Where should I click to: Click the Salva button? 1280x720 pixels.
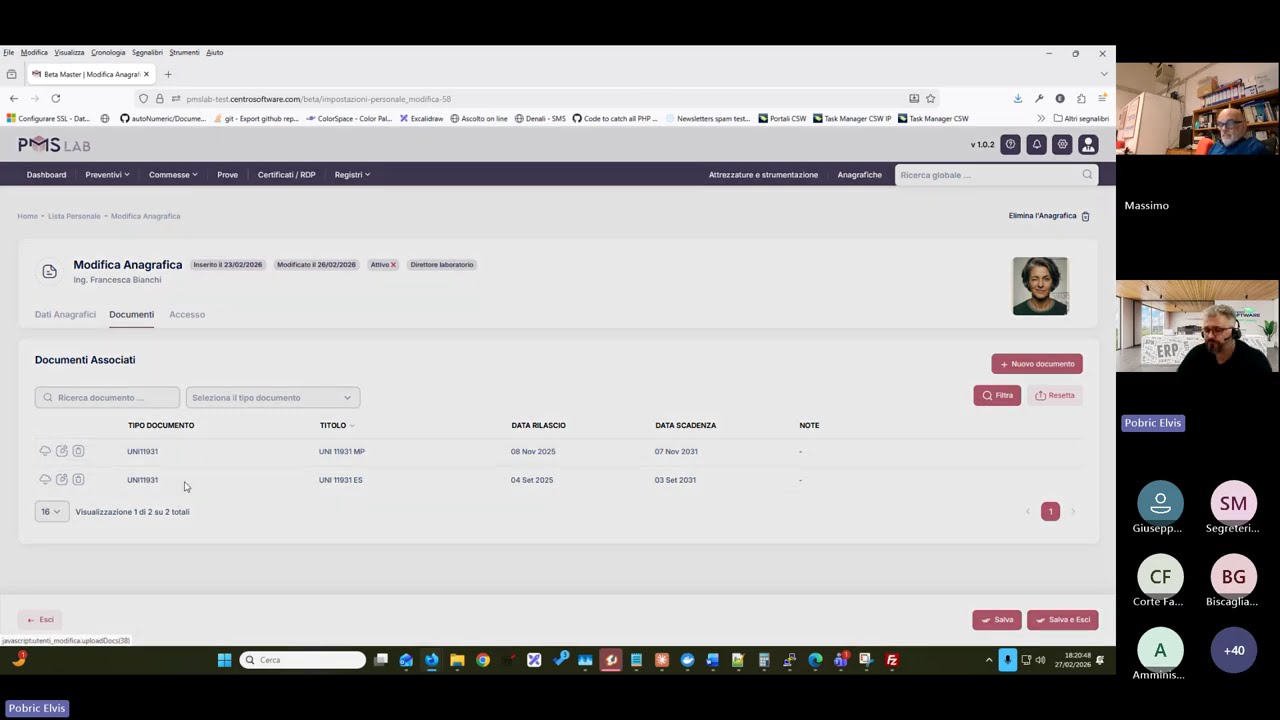click(997, 620)
